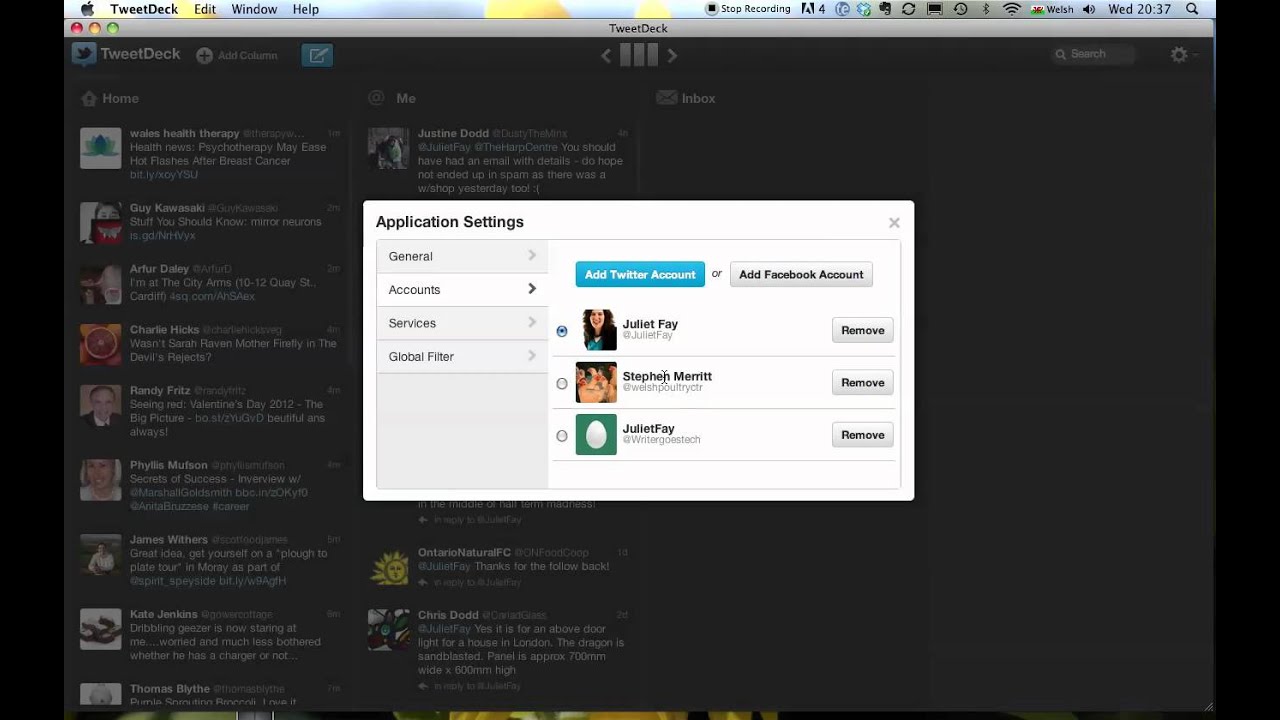Click the TweetDeck search field
Screen dimensions: 1280x720
point(1094,54)
